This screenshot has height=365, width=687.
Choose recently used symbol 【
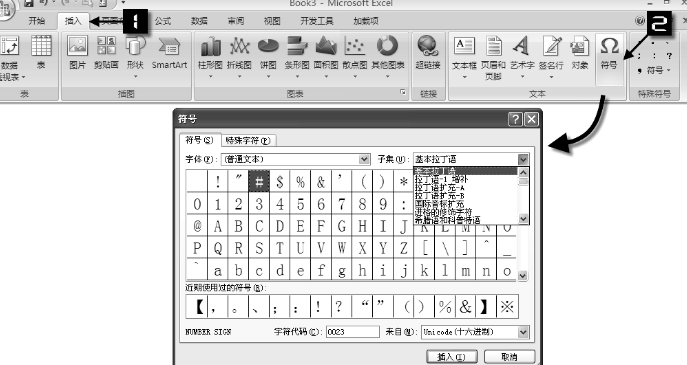(197, 306)
